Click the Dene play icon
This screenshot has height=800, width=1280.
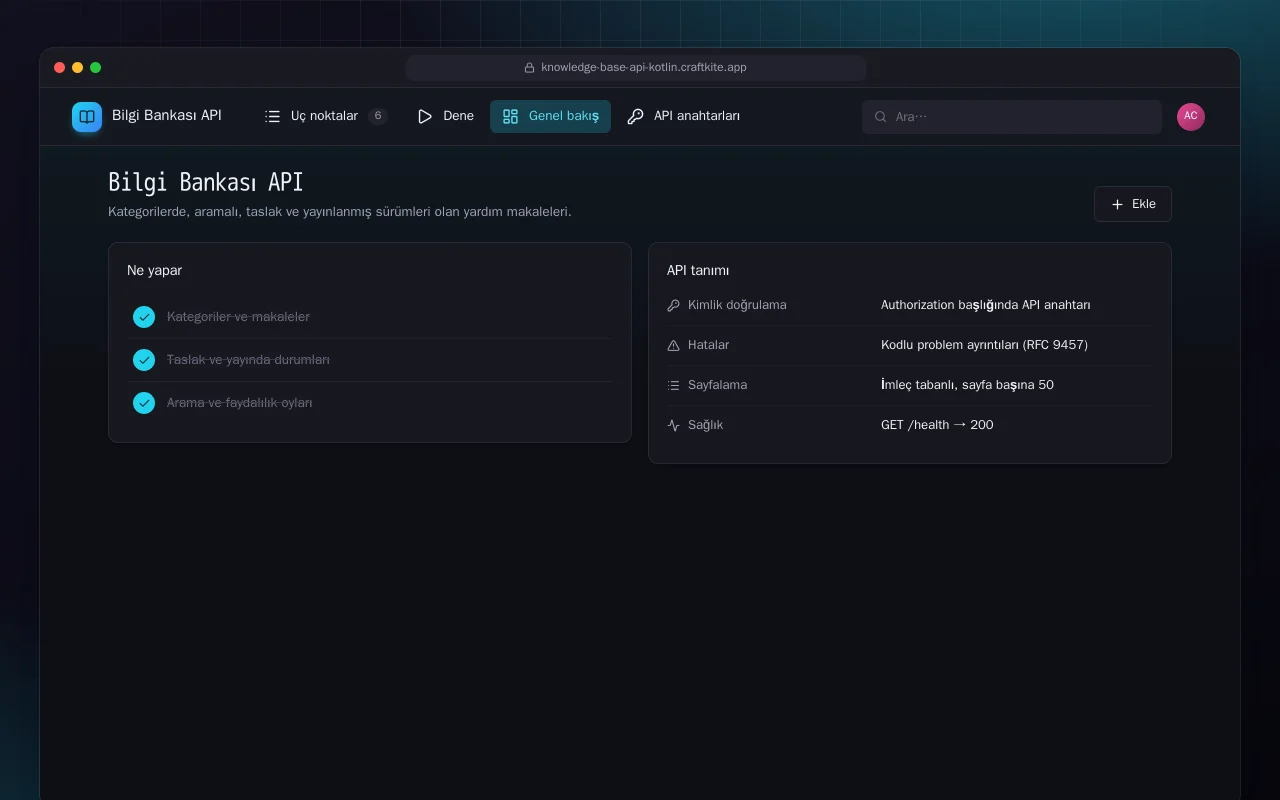point(425,116)
